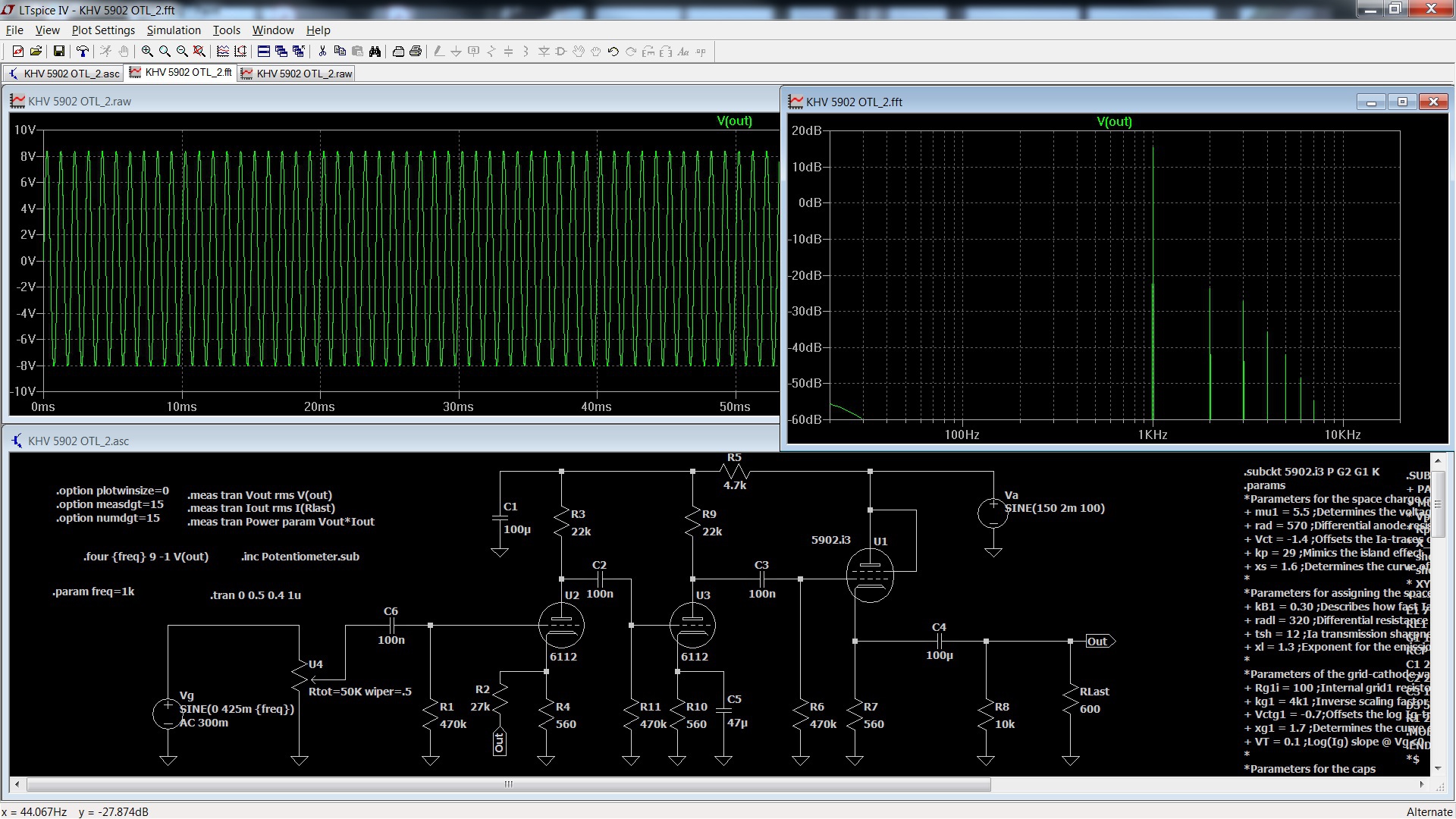Open the Help menu
The image size is (1456, 819).
318,30
